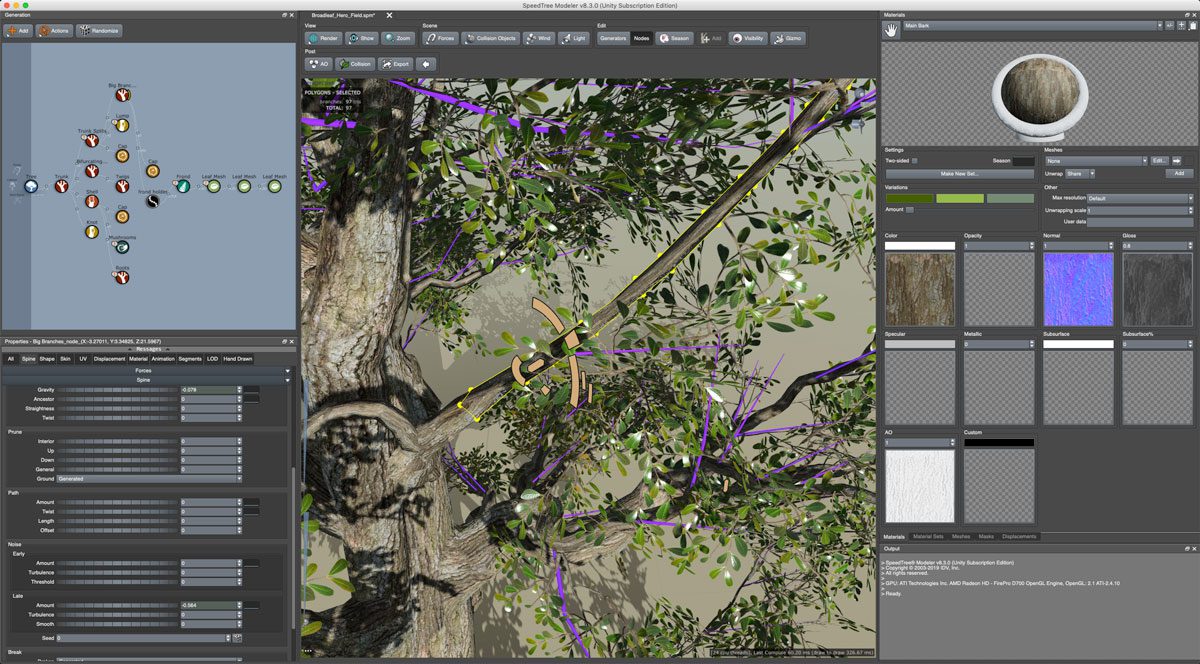The height and width of the screenshot is (664, 1200).
Task: Open the Light scene tool
Action: 573,38
